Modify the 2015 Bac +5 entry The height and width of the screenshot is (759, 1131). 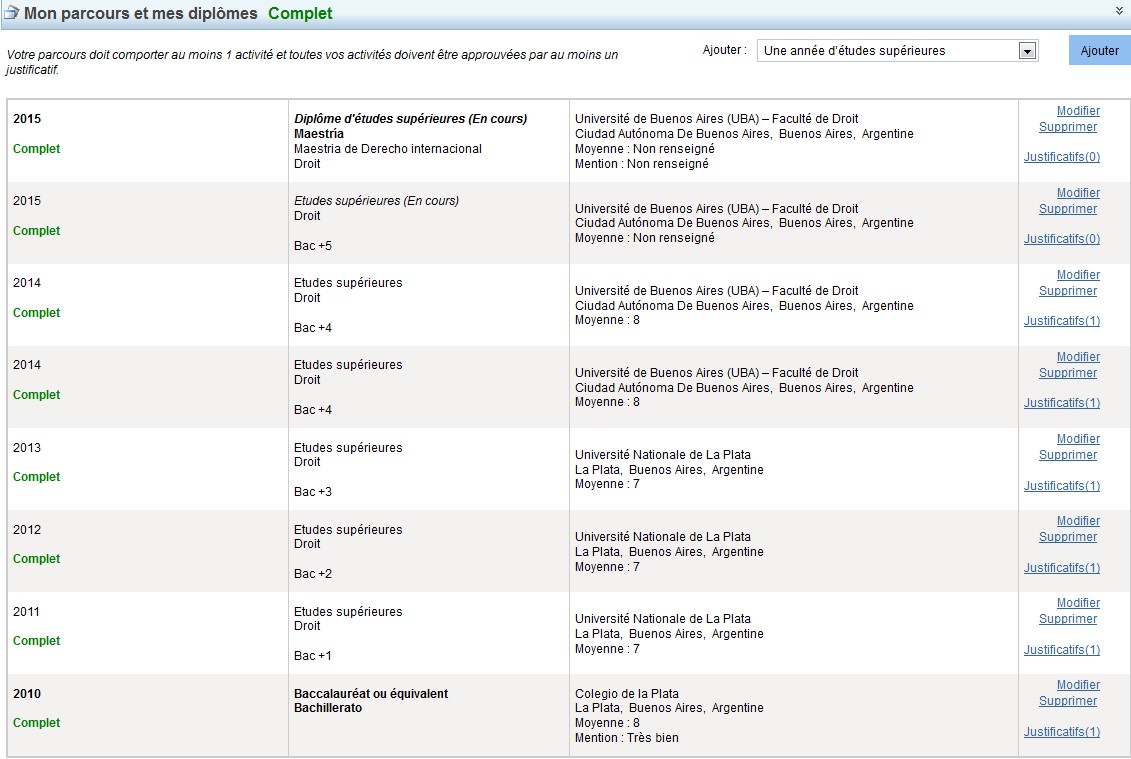pos(1078,193)
